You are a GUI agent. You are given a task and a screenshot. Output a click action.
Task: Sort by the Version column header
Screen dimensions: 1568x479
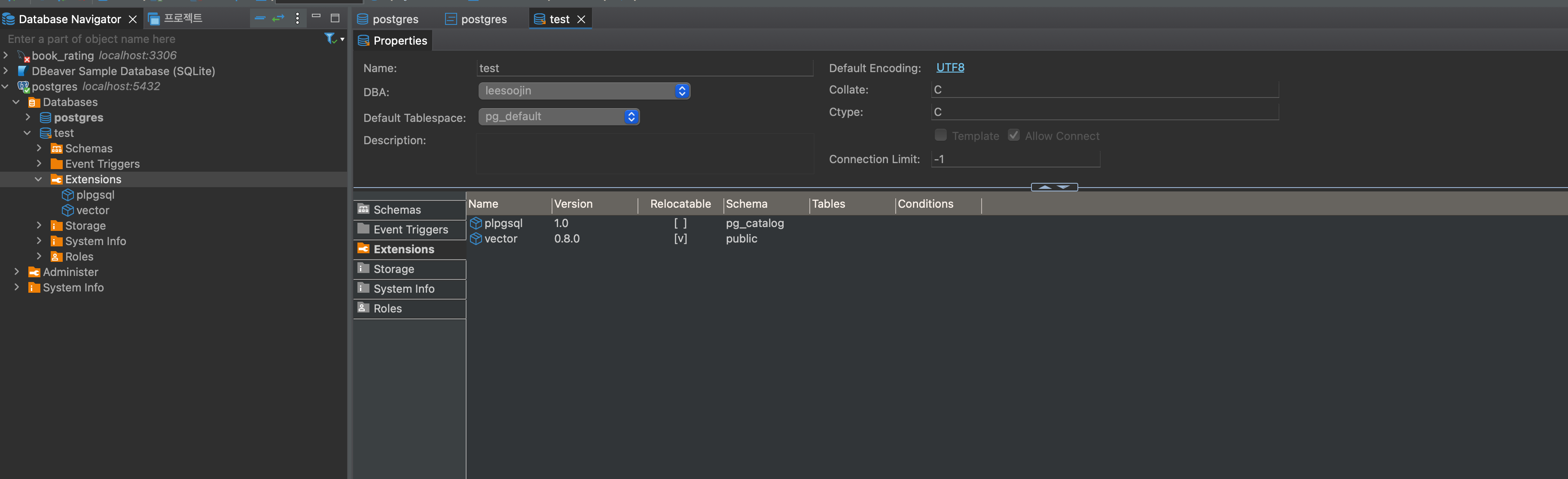point(573,204)
